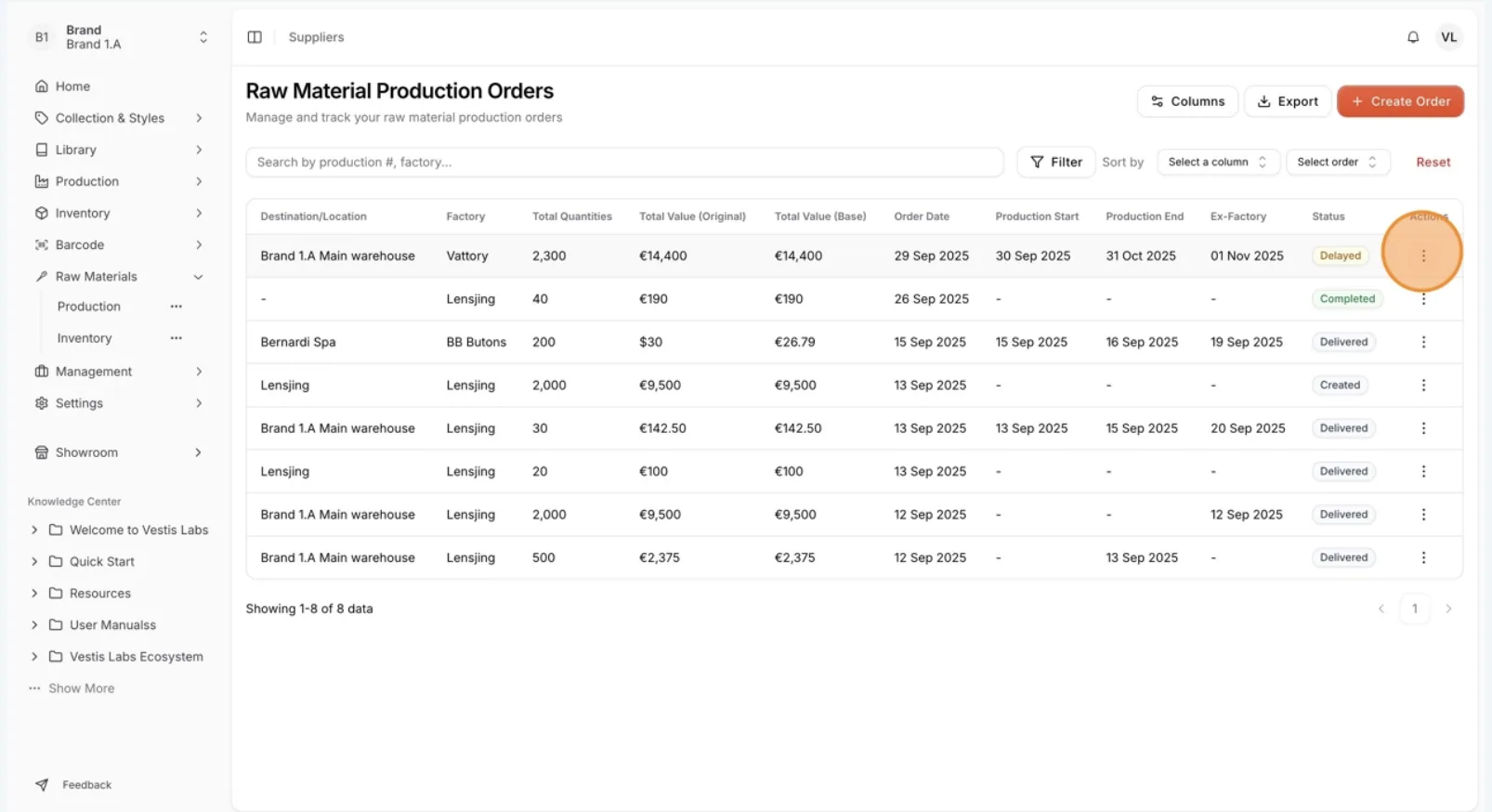The width and height of the screenshot is (1492, 812).
Task: Expand the User Manualss folder
Action: (34, 625)
